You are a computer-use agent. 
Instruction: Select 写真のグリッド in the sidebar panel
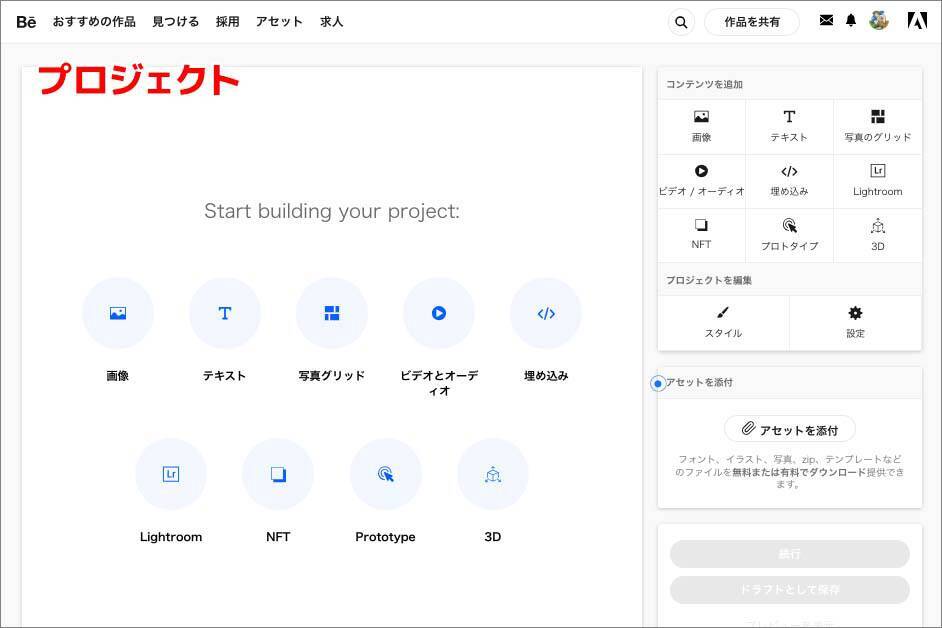click(x=877, y=126)
